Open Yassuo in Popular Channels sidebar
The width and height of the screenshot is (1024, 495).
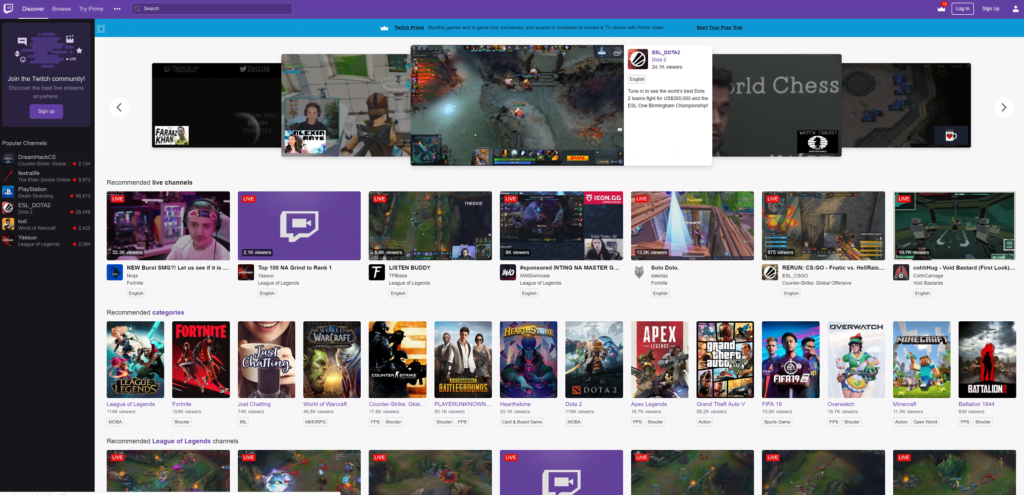coord(47,240)
